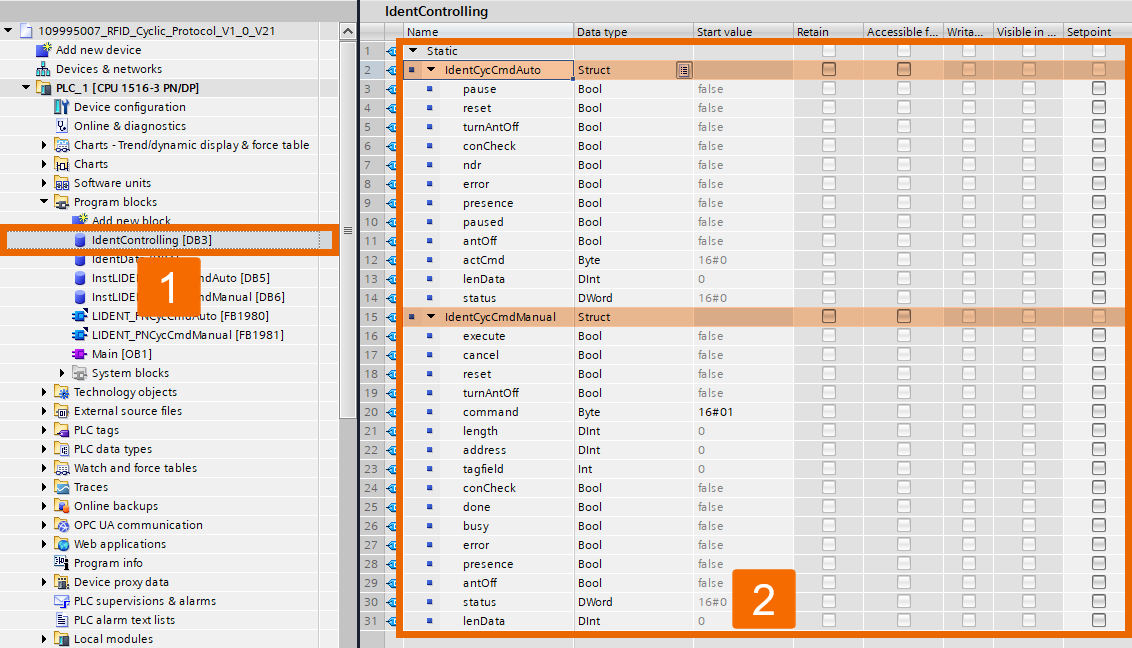Image resolution: width=1132 pixels, height=648 pixels.
Task: Click start value 16#01 of command
Action: [x=715, y=412]
